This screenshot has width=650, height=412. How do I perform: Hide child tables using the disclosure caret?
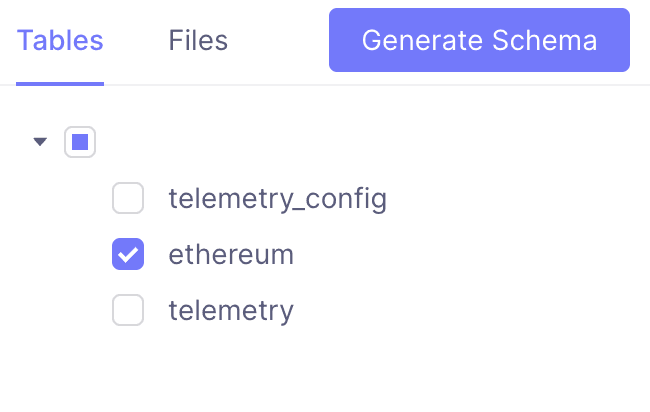click(40, 142)
